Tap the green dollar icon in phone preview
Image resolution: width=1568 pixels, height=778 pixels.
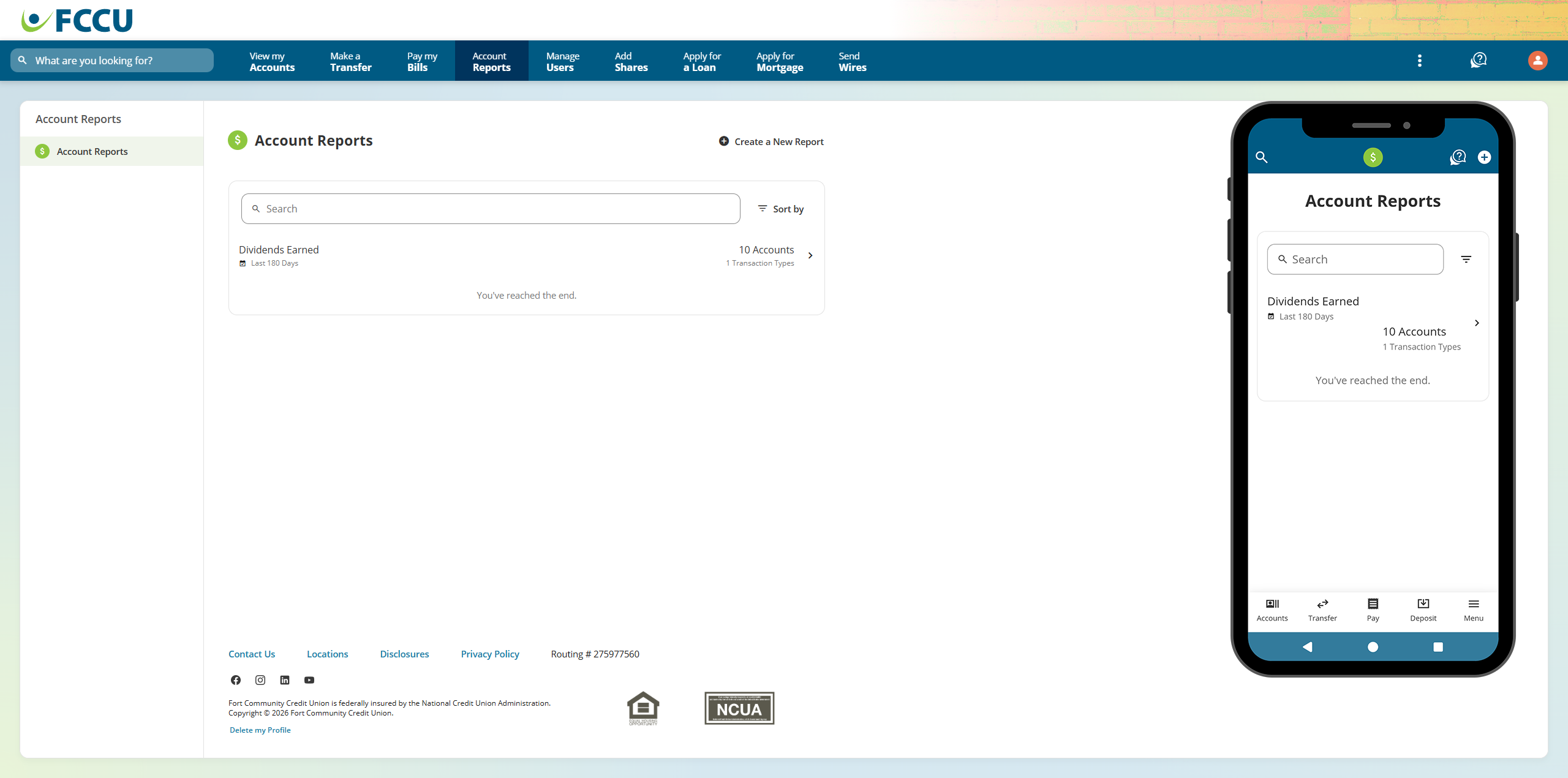(x=1373, y=157)
